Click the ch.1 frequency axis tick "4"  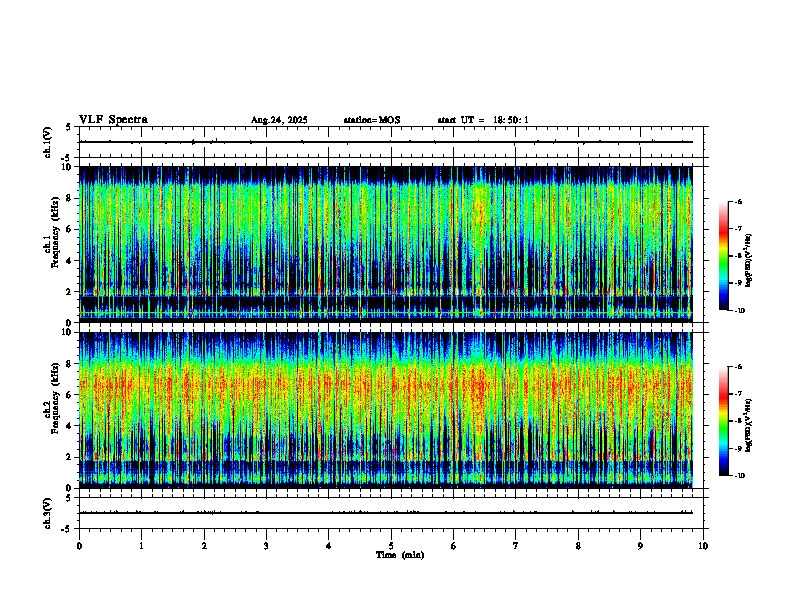point(70,261)
